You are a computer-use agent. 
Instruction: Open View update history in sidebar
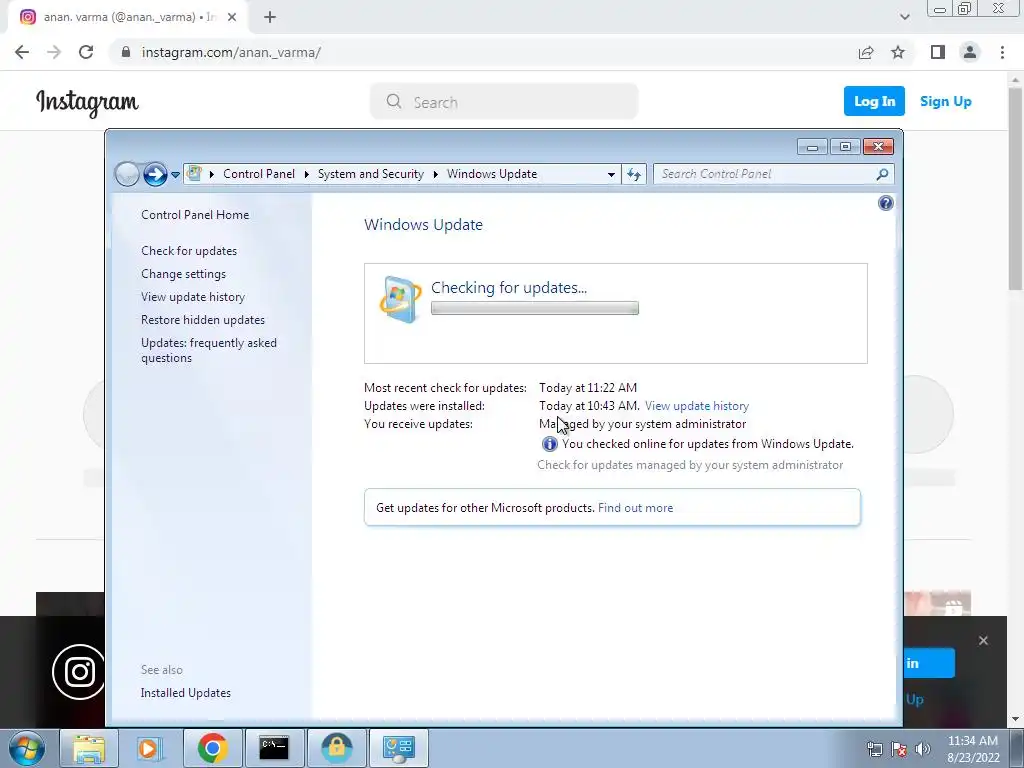pos(193,296)
